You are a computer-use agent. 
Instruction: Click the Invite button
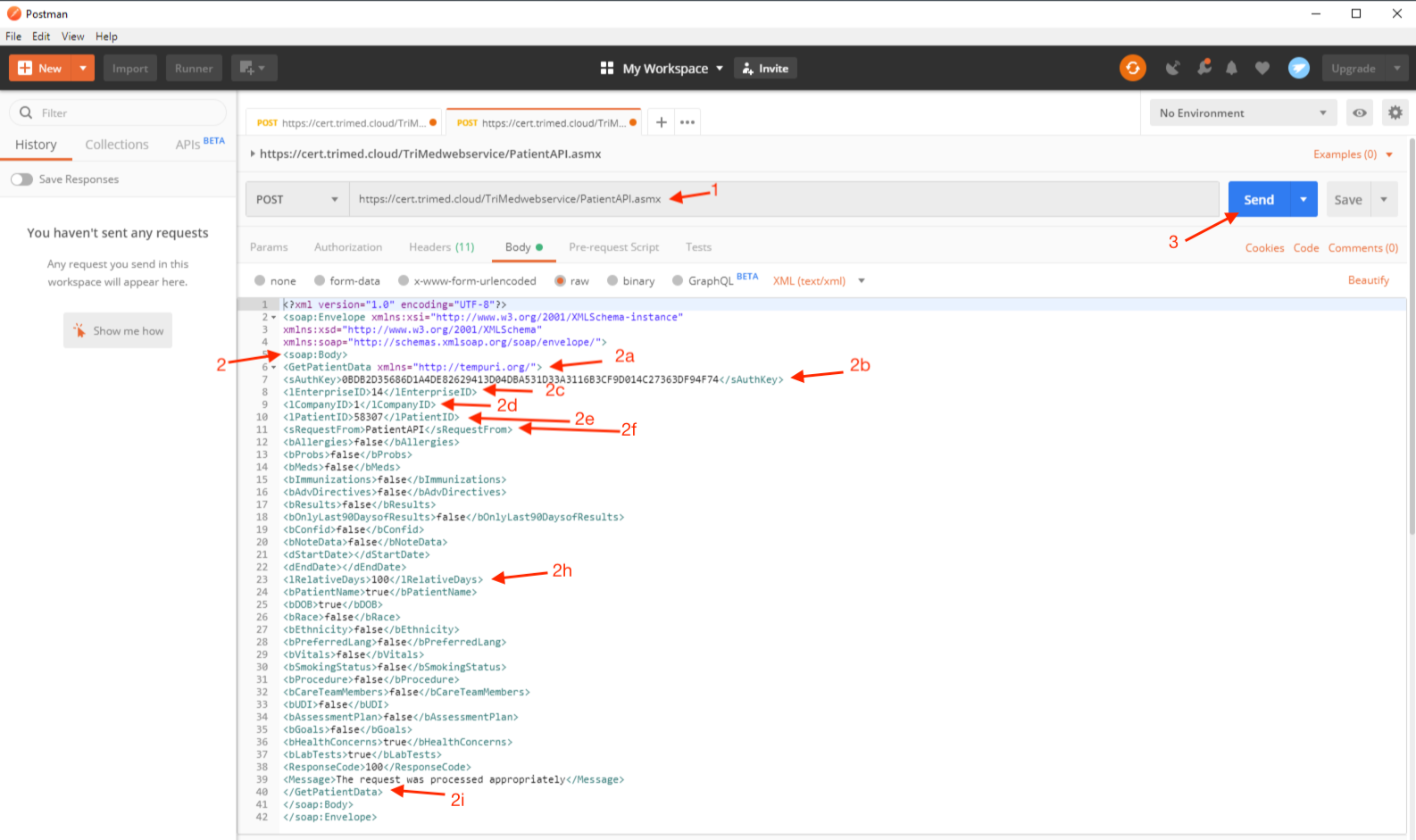pos(765,68)
